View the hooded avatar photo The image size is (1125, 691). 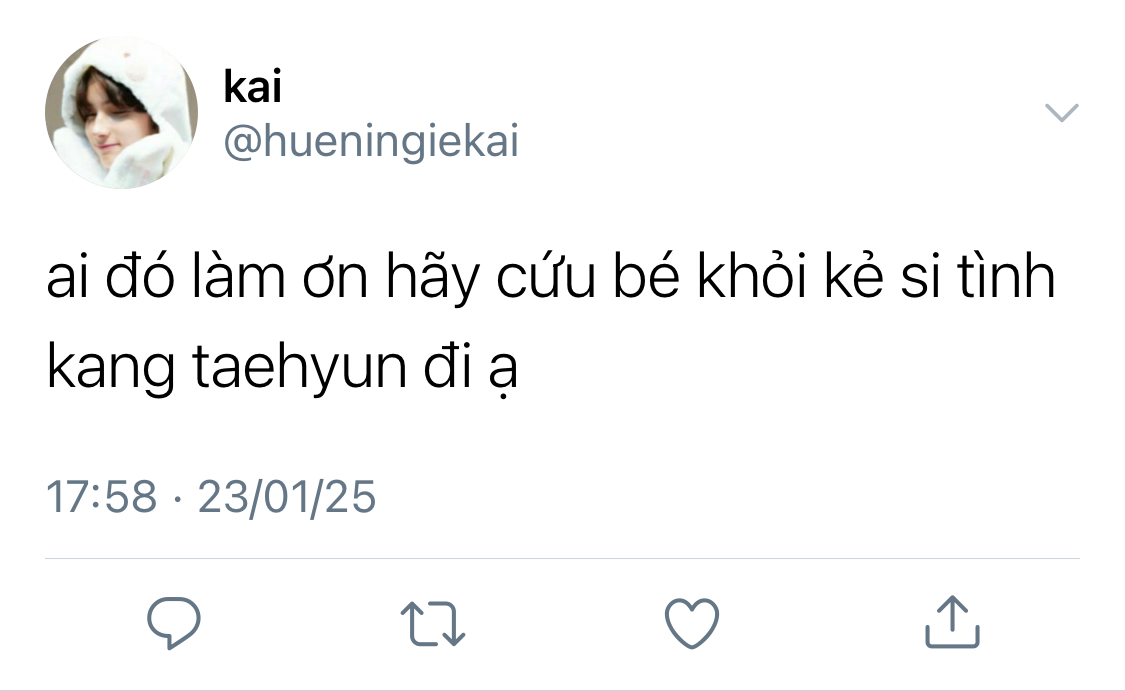pos(121,113)
